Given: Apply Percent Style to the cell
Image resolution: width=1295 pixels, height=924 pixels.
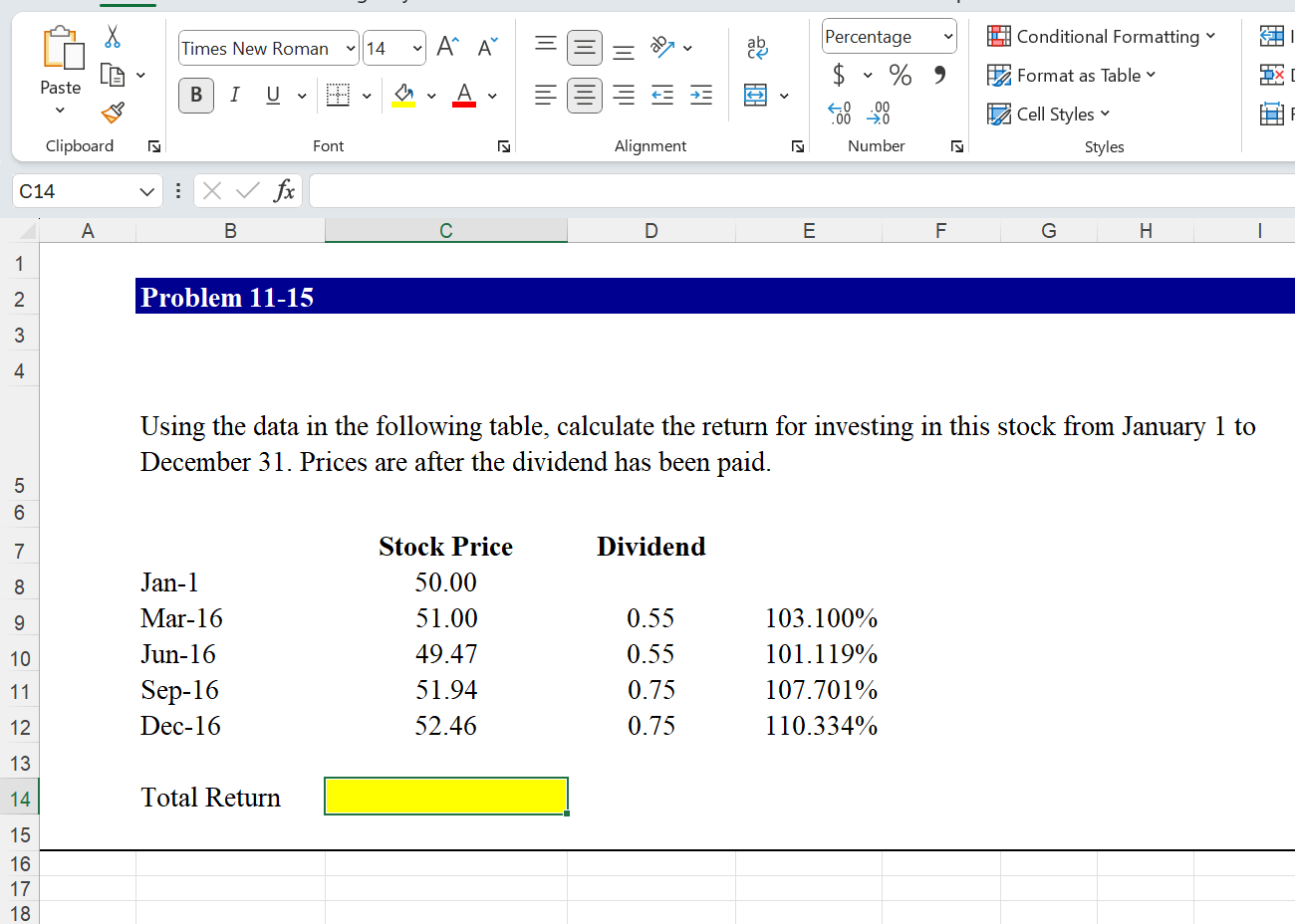Looking at the screenshot, I should [900, 75].
